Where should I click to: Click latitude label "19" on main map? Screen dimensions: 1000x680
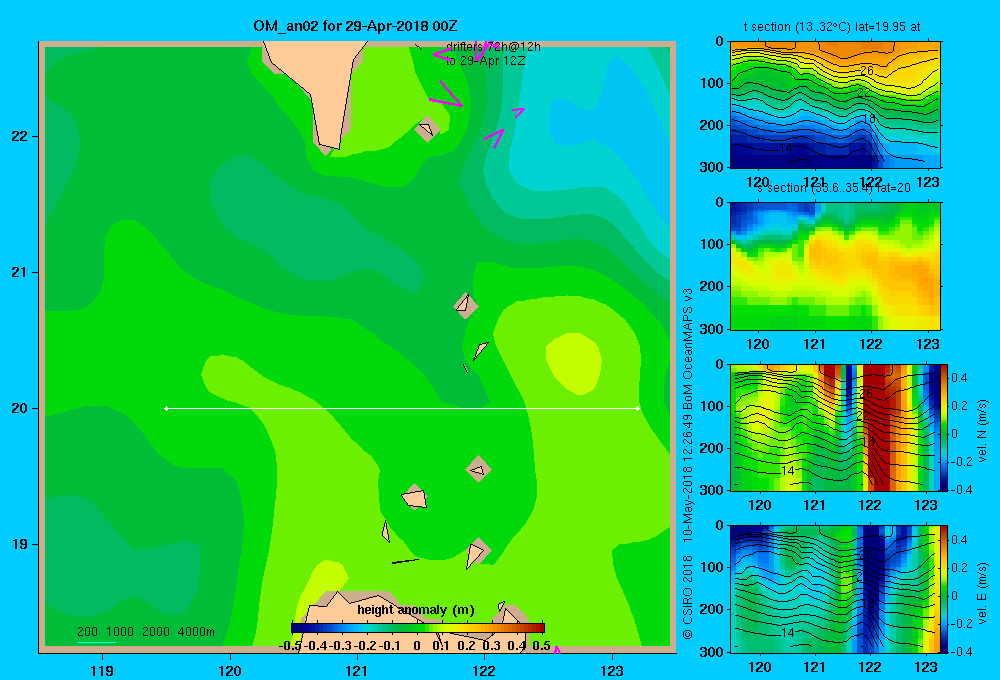click(x=20, y=544)
